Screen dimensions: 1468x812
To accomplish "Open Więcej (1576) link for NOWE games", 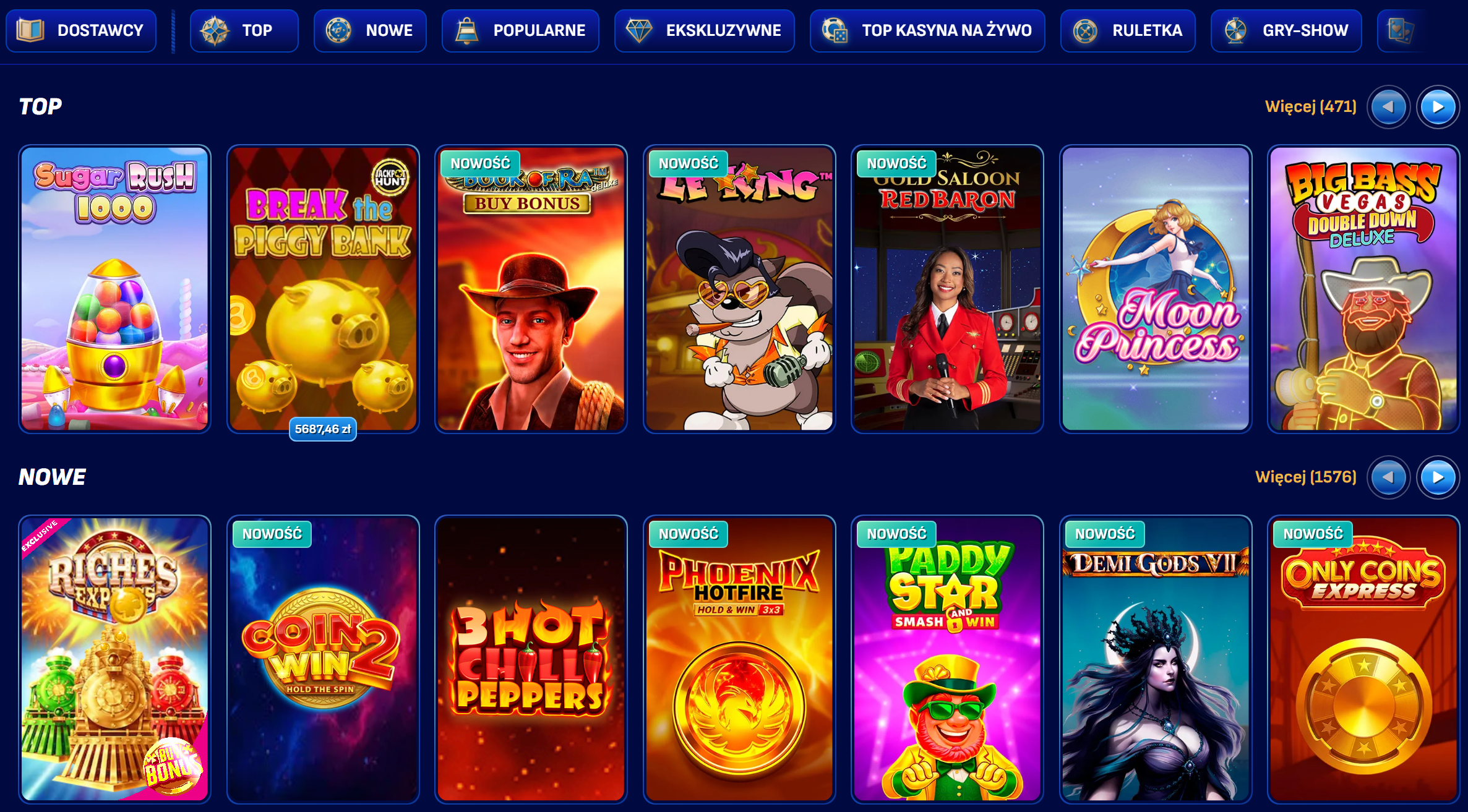I will [x=1306, y=477].
